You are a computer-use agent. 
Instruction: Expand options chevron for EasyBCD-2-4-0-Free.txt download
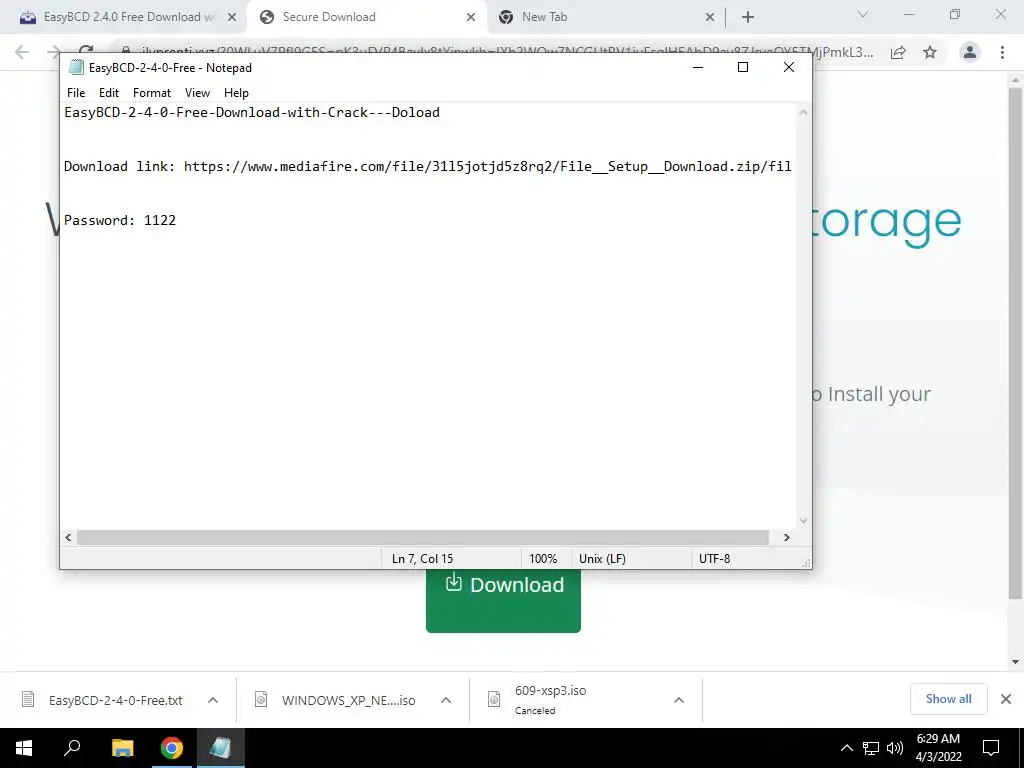213,700
